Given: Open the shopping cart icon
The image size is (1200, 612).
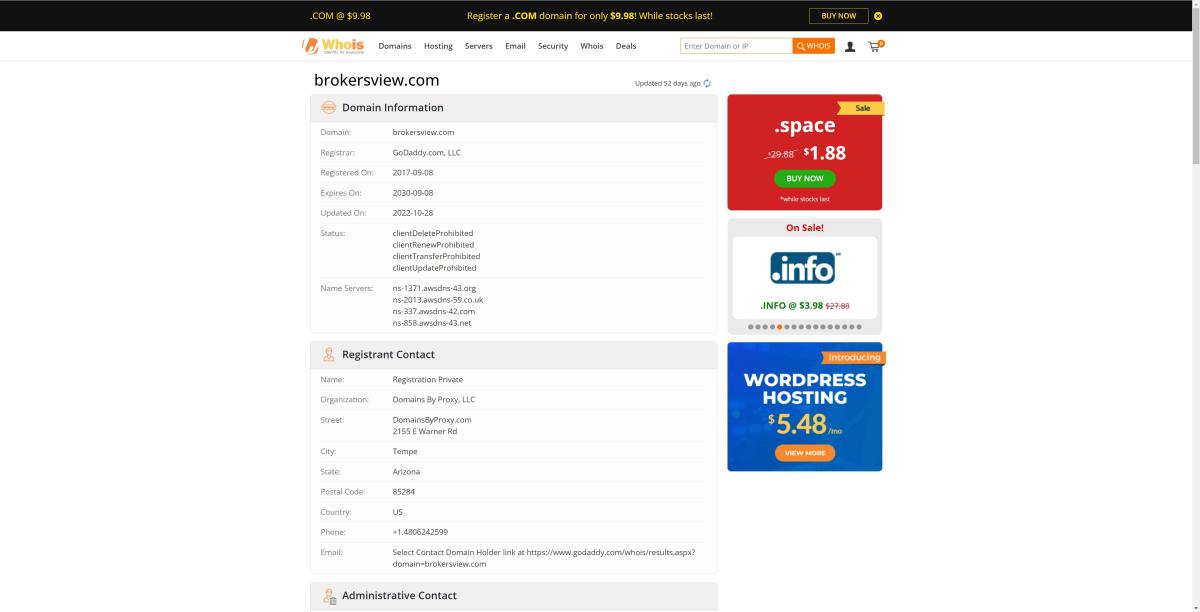Looking at the screenshot, I should (874, 45).
